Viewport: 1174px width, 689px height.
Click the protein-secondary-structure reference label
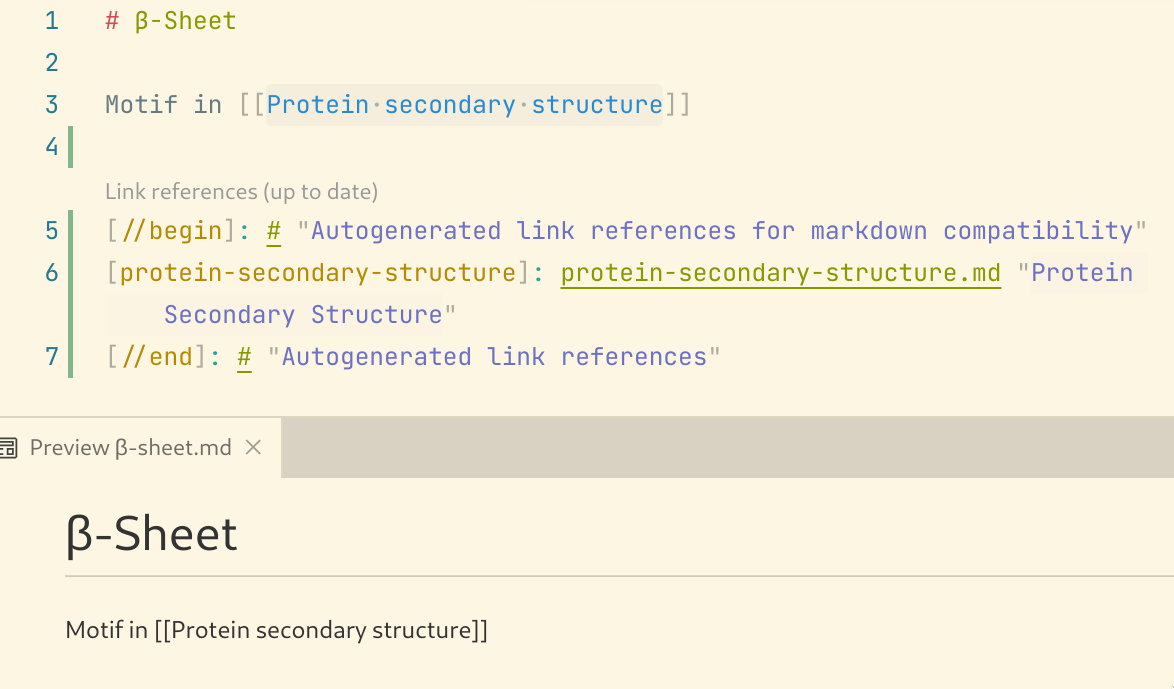pos(318,273)
